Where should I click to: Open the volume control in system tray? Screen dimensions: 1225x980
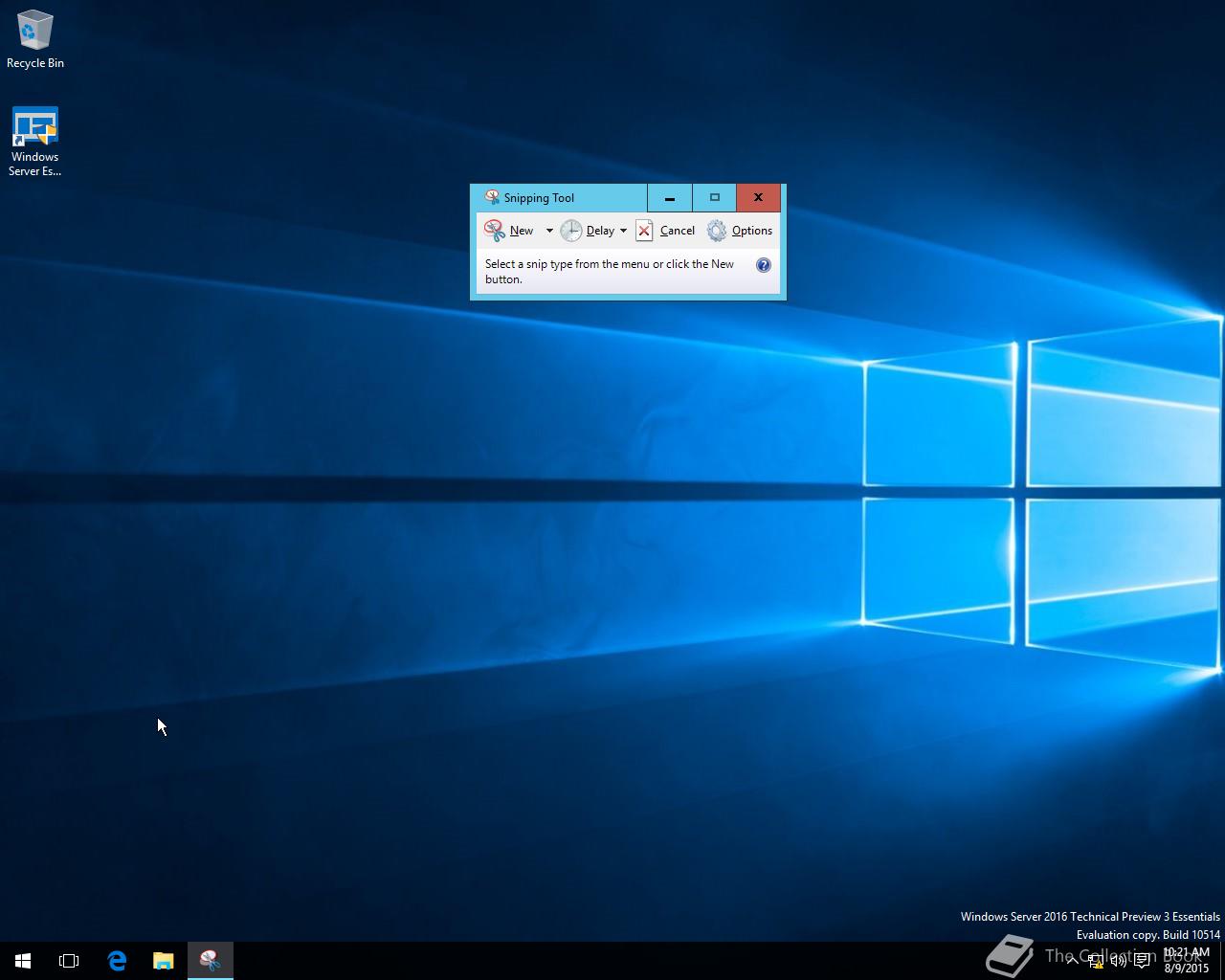[x=1118, y=961]
